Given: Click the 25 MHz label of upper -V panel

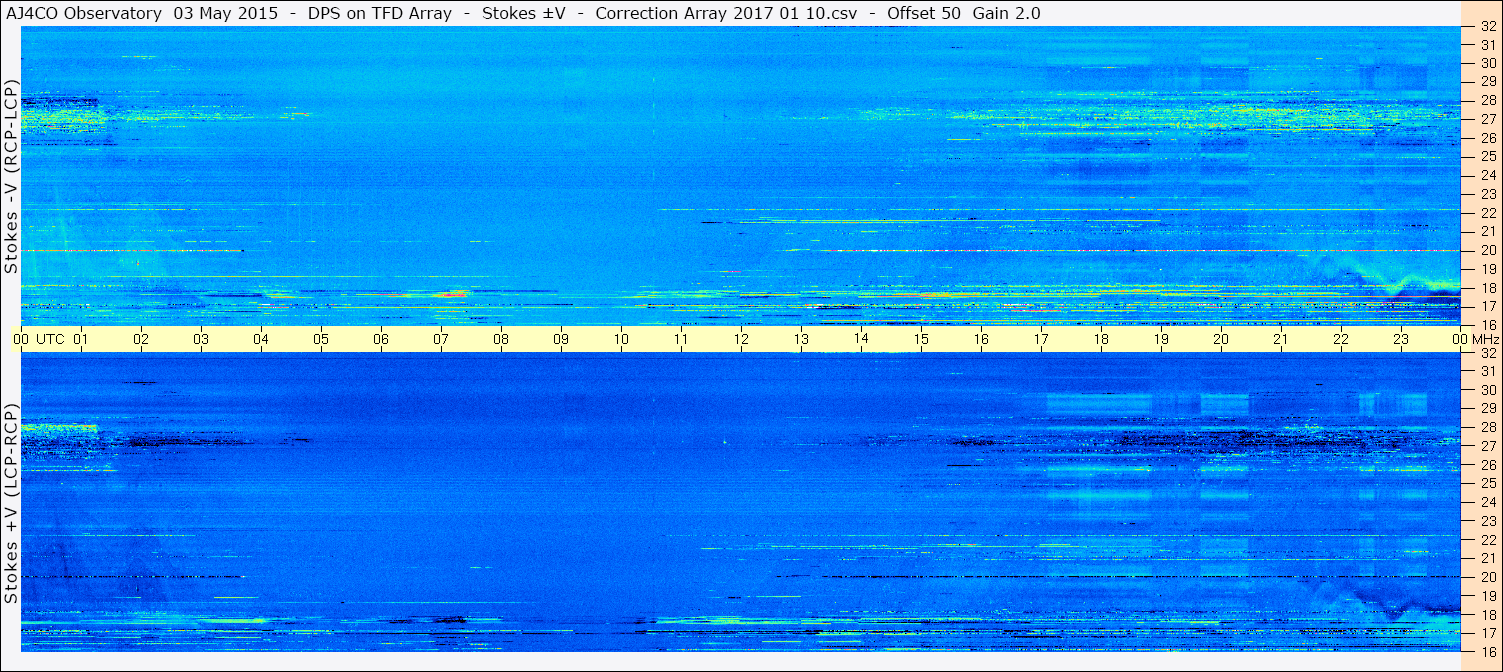Looking at the screenshot, I should click(x=1487, y=157).
